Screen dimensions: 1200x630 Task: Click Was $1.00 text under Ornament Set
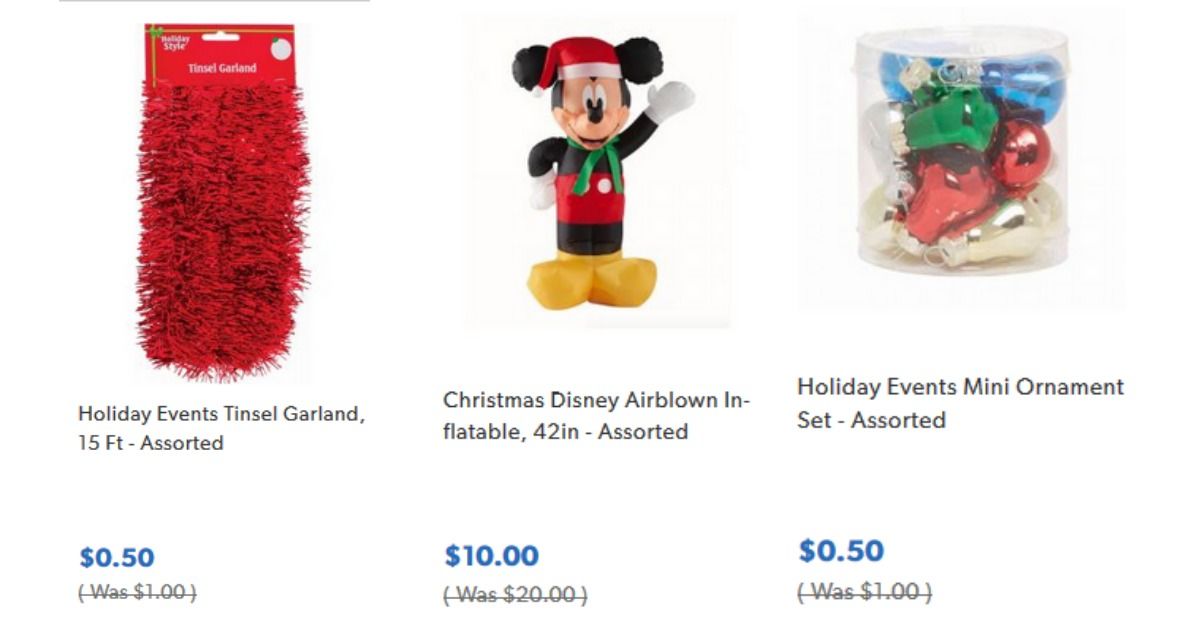point(864,592)
